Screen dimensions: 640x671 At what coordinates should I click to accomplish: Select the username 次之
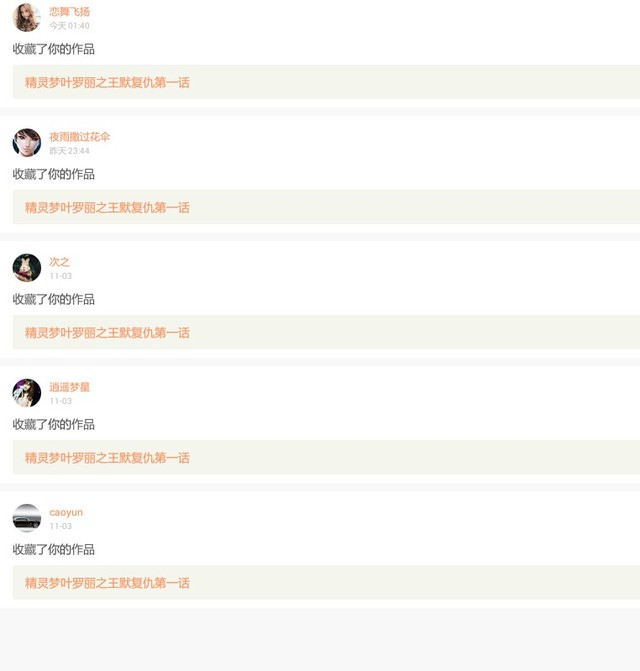[59, 262]
